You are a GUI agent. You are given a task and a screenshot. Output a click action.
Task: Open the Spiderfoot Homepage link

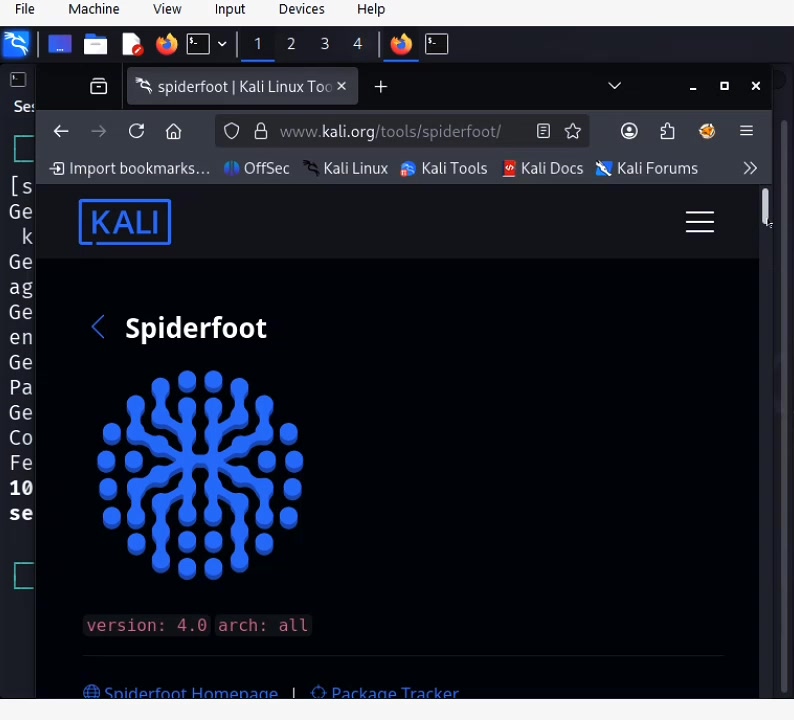181,692
